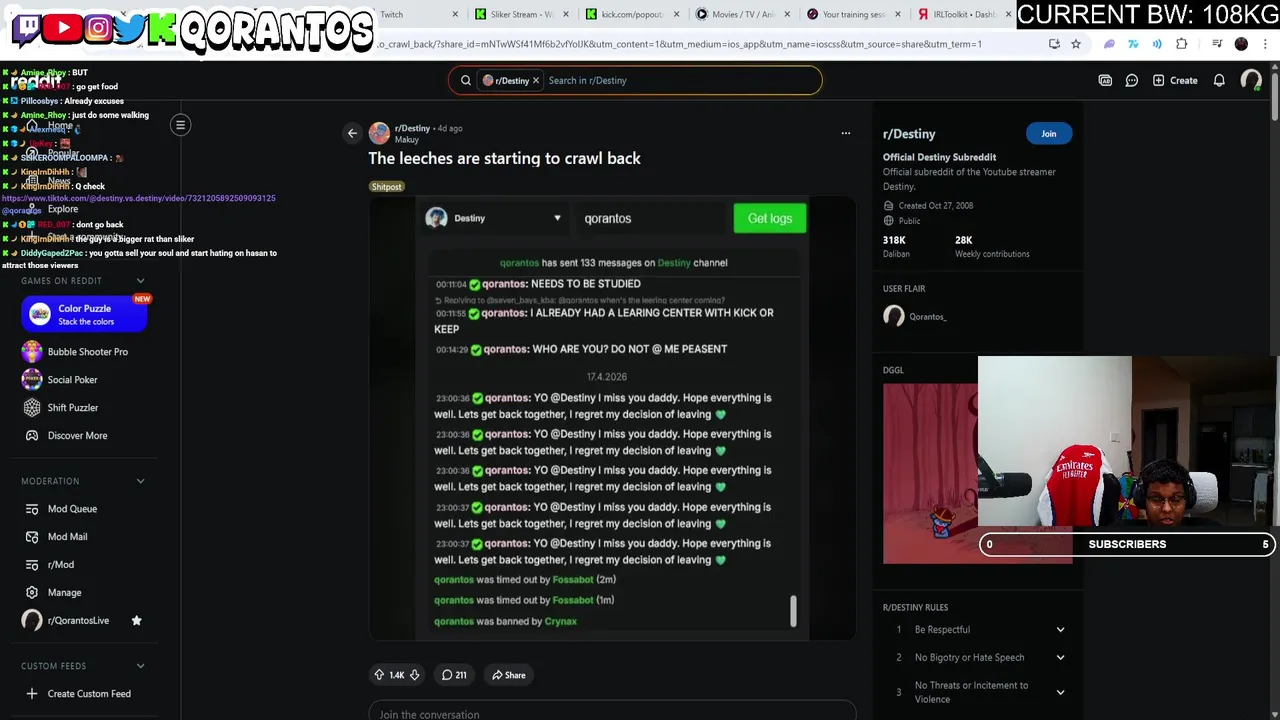
Task: Open Mod Queue in the sidebar
Action: point(72,509)
